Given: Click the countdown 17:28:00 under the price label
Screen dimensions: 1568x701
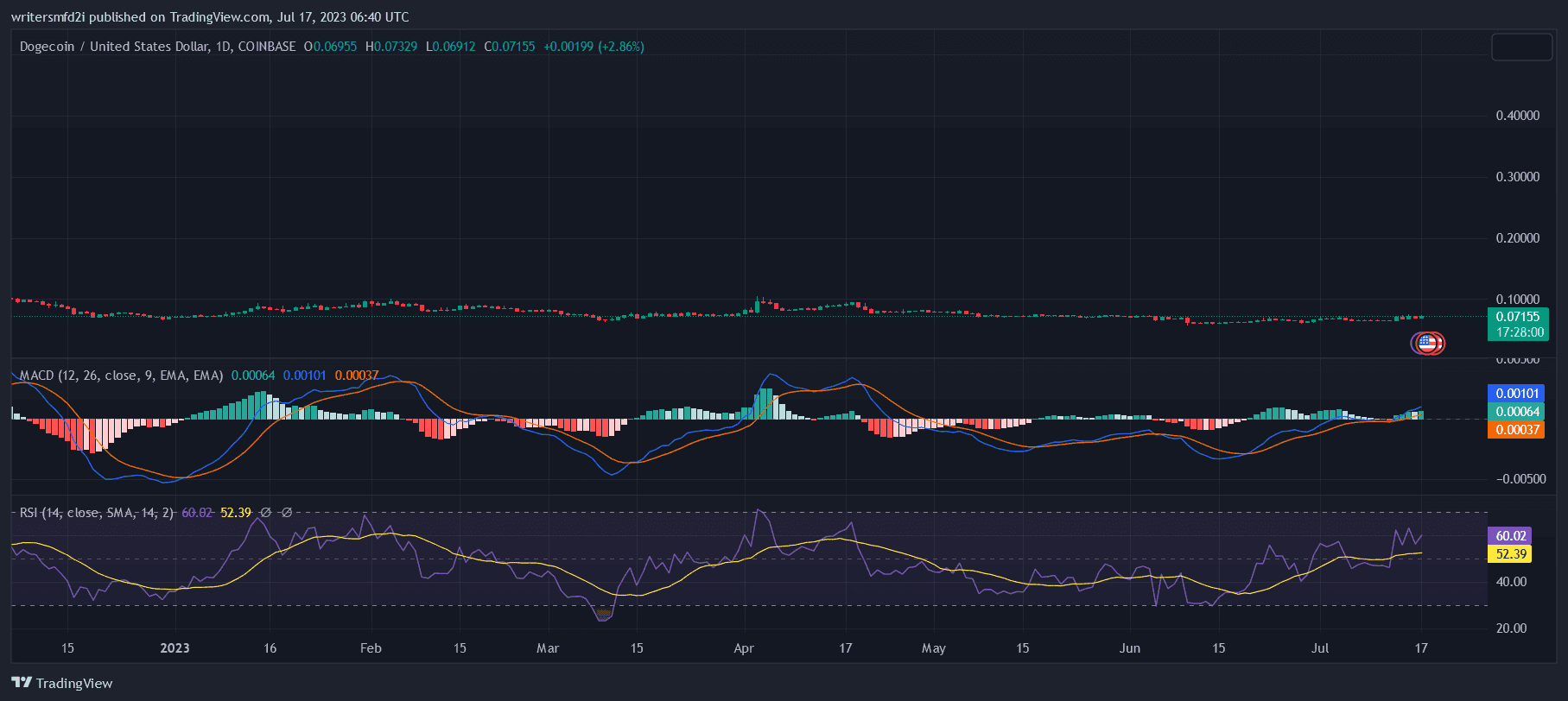Looking at the screenshot, I should [1518, 332].
